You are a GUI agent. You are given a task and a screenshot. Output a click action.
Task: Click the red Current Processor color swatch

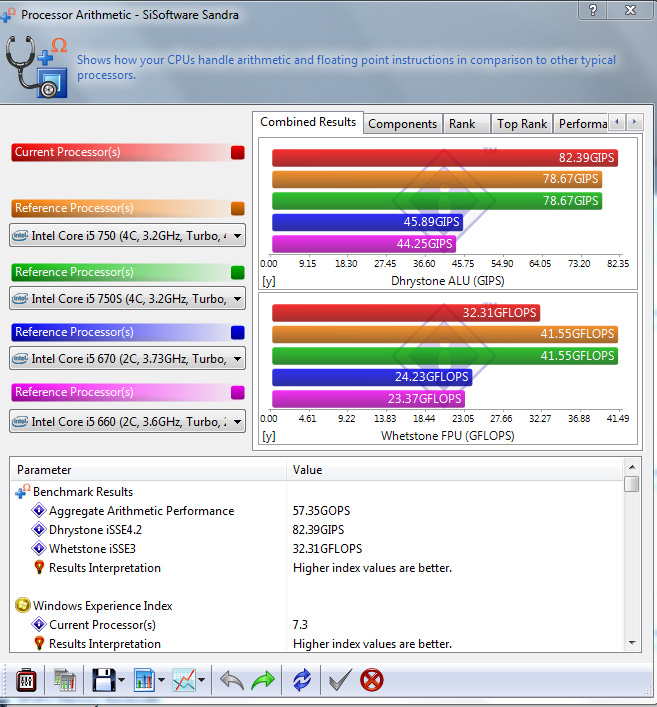(238, 152)
